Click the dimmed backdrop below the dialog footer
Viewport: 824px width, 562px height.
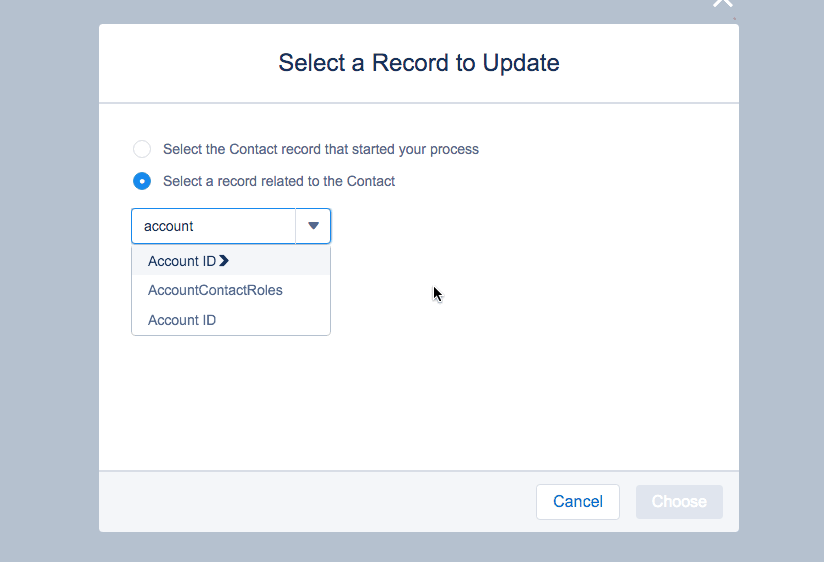coord(418,548)
